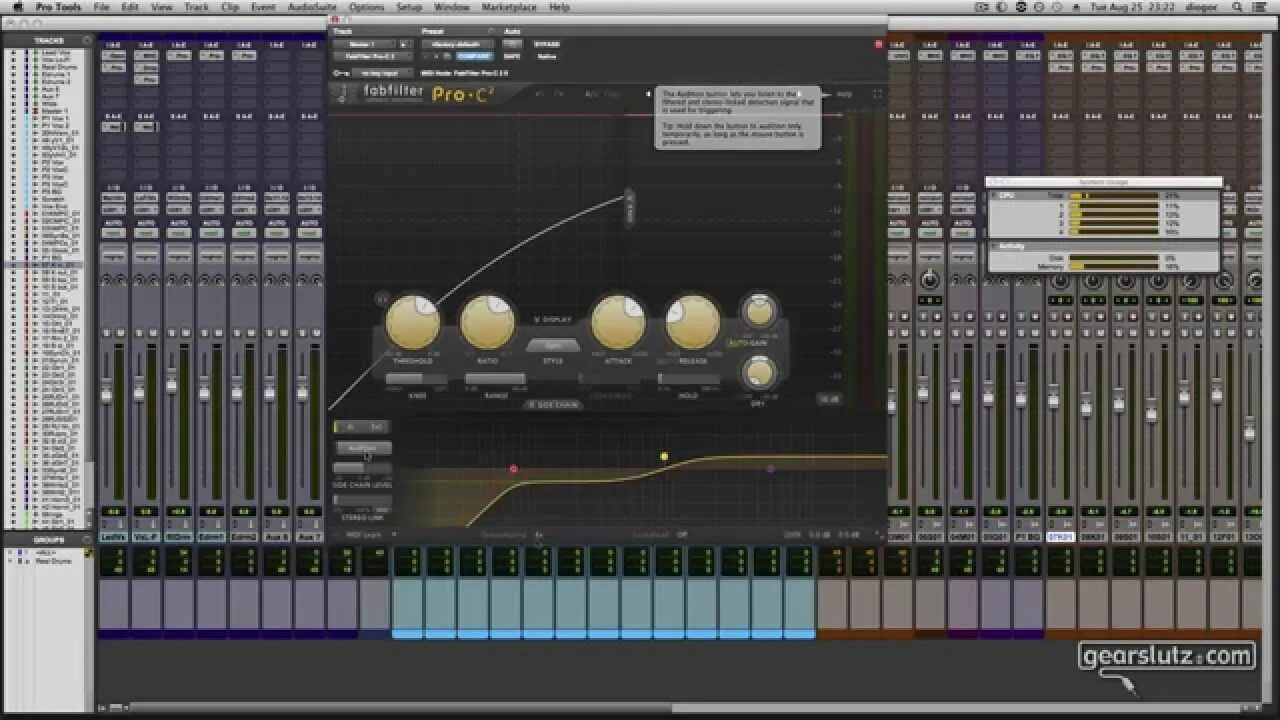Click the Dry knob
Screen dimensions: 1280x720
759,373
